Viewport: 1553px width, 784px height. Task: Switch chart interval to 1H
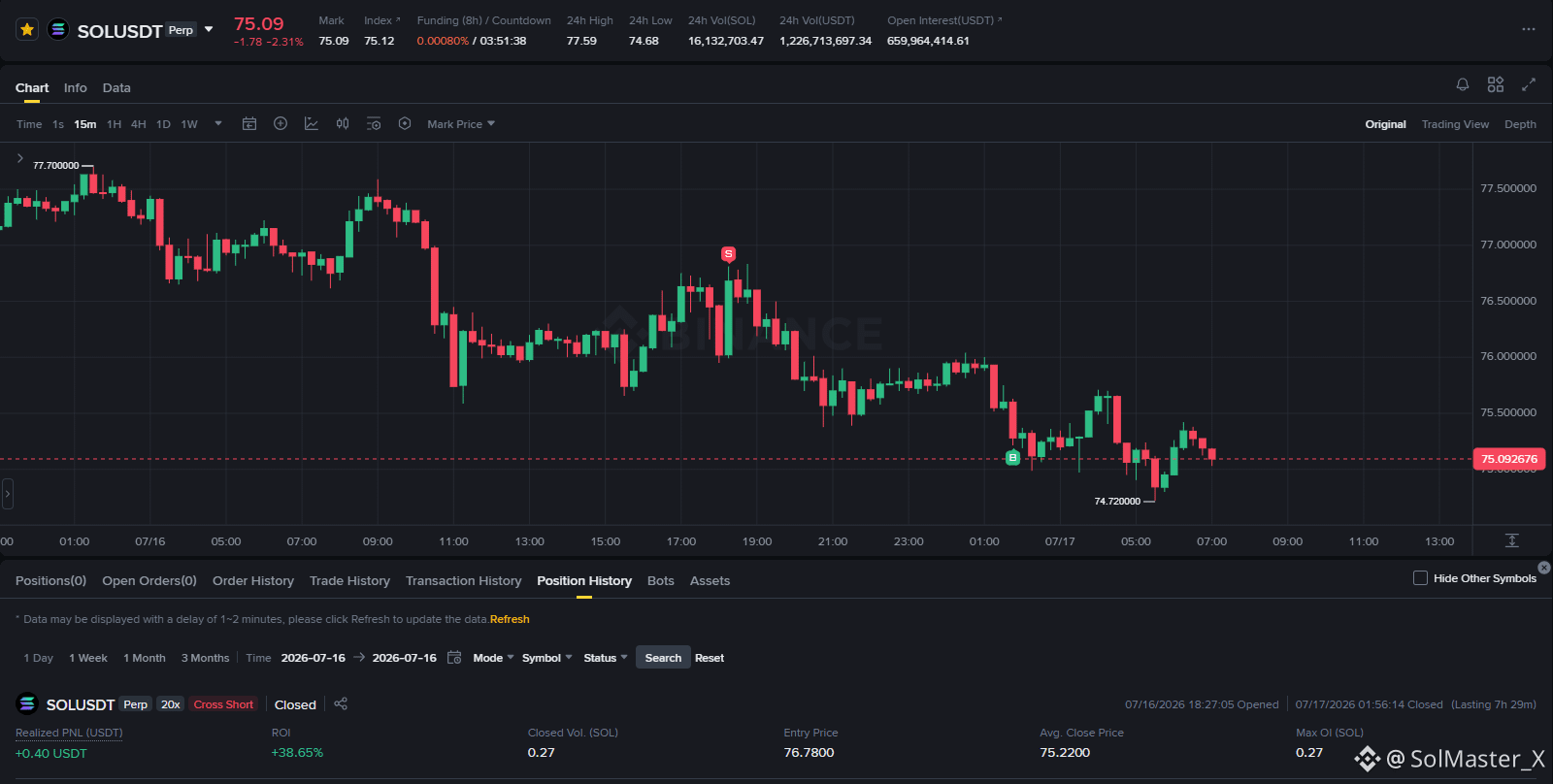(115, 124)
